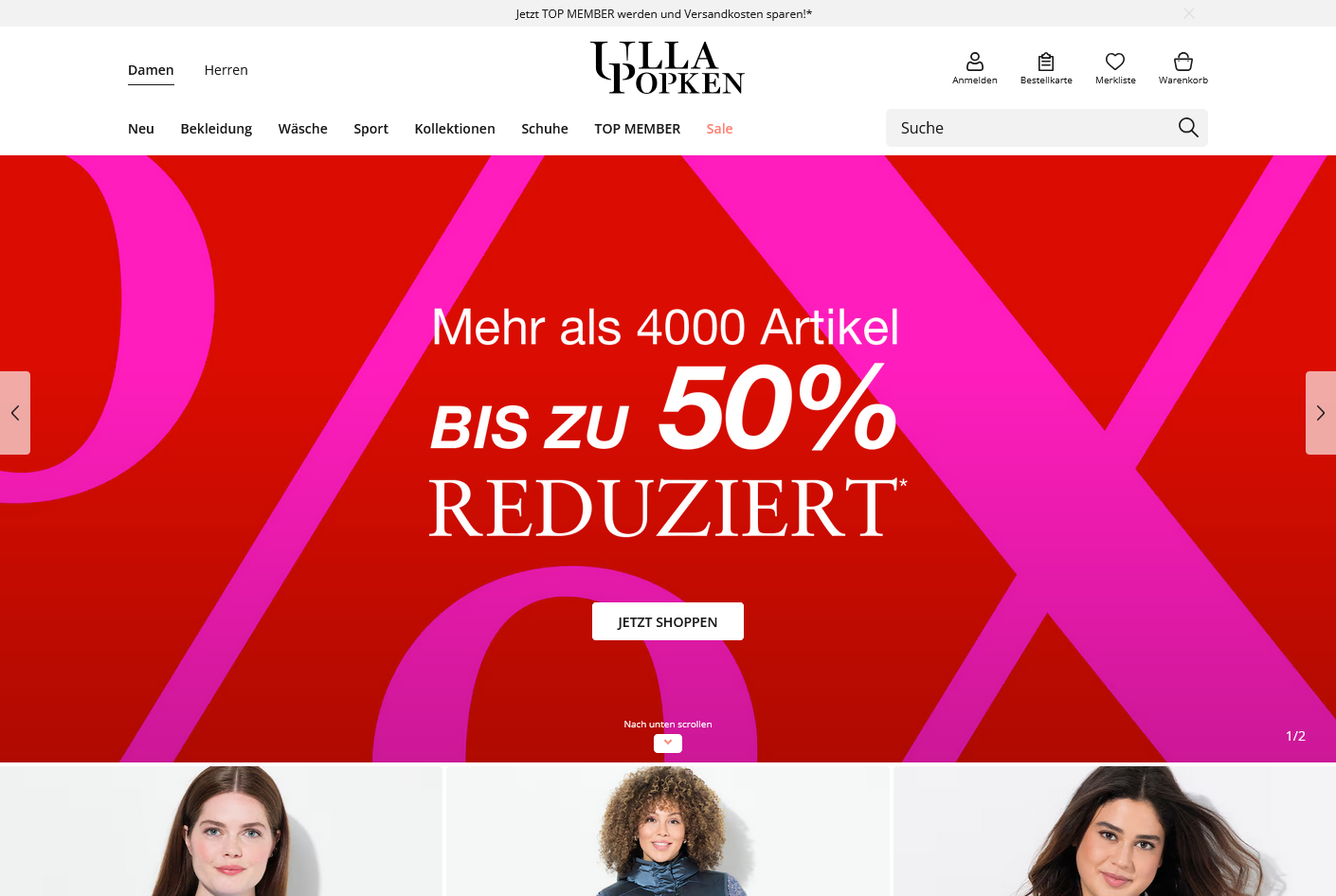1336x896 pixels.
Task: Click the magnifying glass search icon
Action: (x=1188, y=128)
